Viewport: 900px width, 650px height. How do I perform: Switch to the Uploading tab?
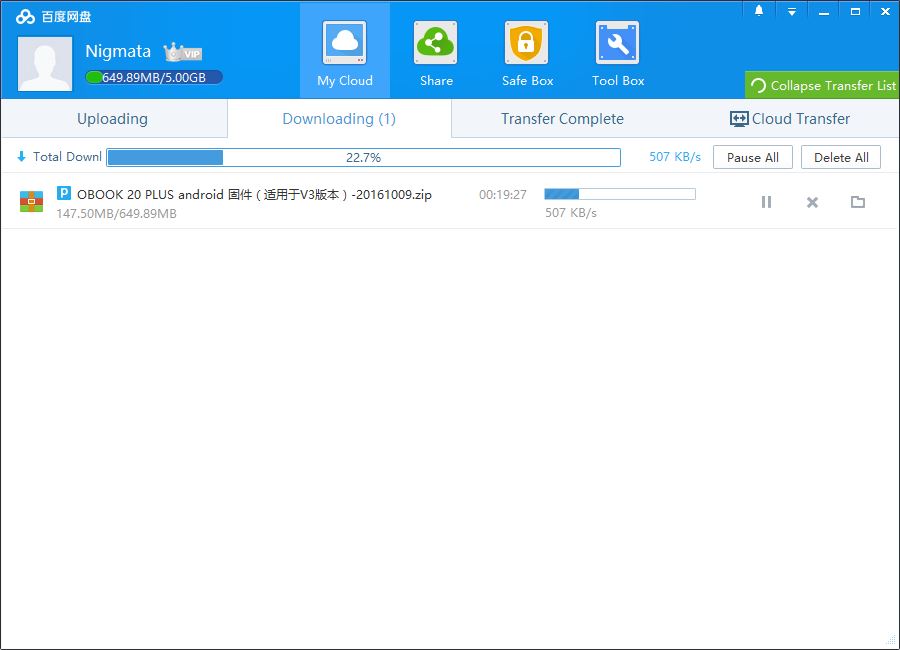click(x=114, y=119)
